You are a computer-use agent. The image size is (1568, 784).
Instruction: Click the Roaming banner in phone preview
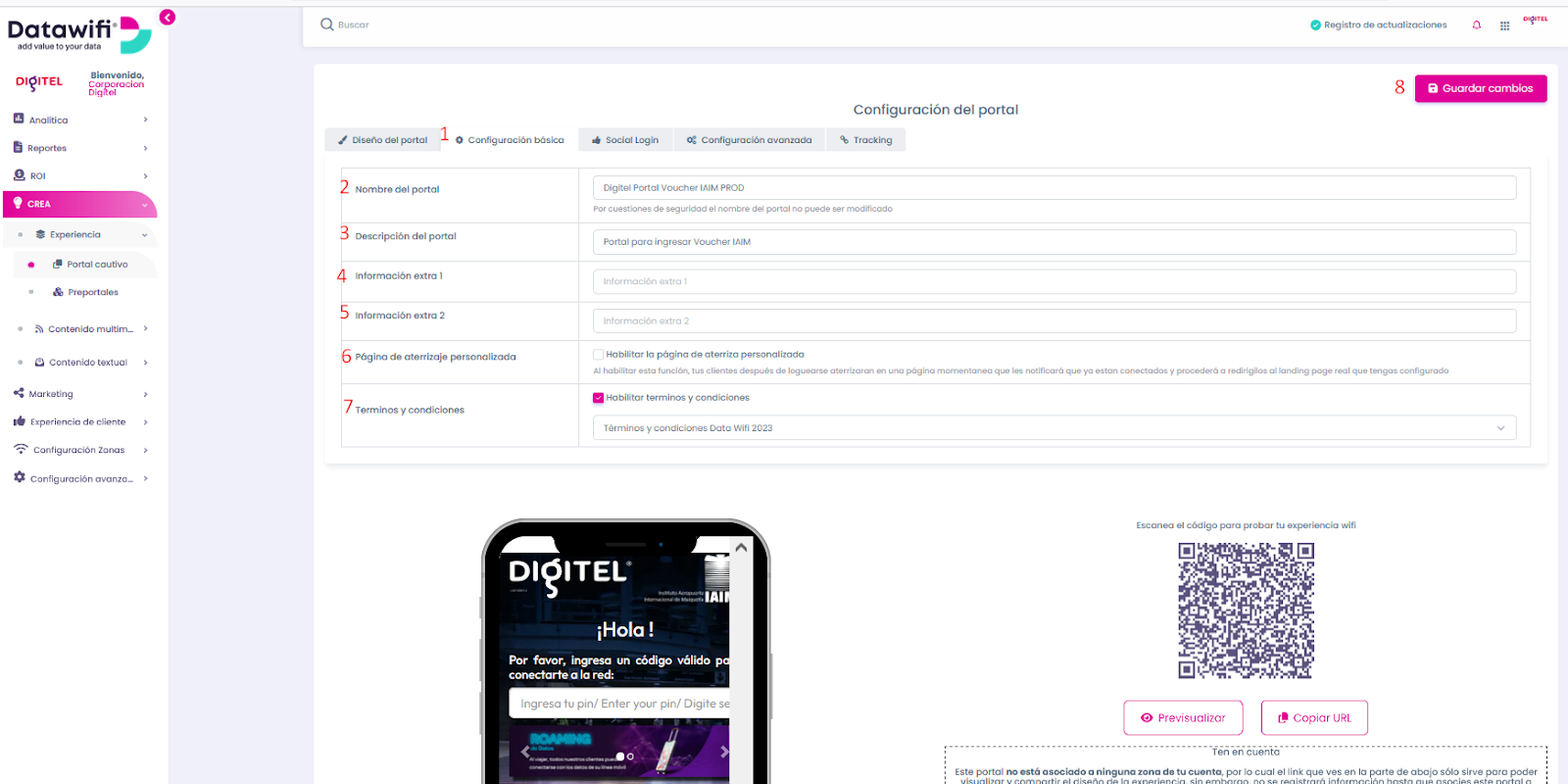619,751
